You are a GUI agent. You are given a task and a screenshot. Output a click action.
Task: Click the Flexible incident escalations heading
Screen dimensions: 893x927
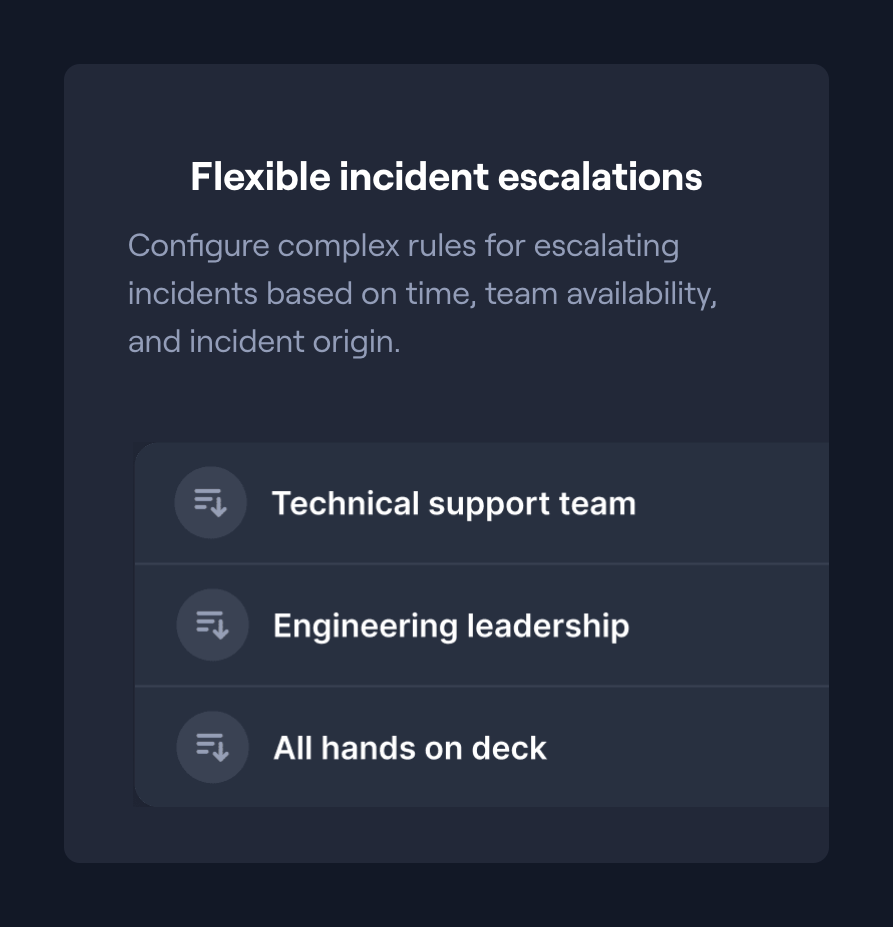coord(446,176)
